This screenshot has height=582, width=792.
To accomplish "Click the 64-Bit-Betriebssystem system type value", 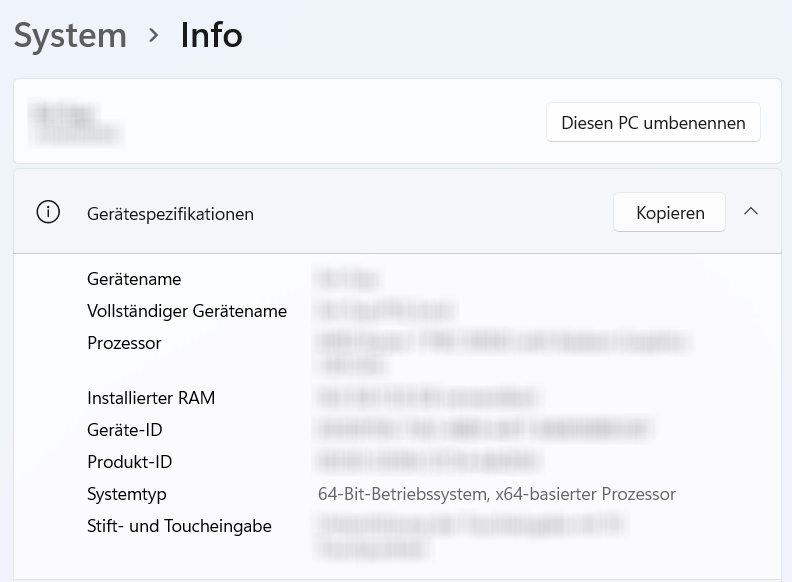I will coord(496,494).
